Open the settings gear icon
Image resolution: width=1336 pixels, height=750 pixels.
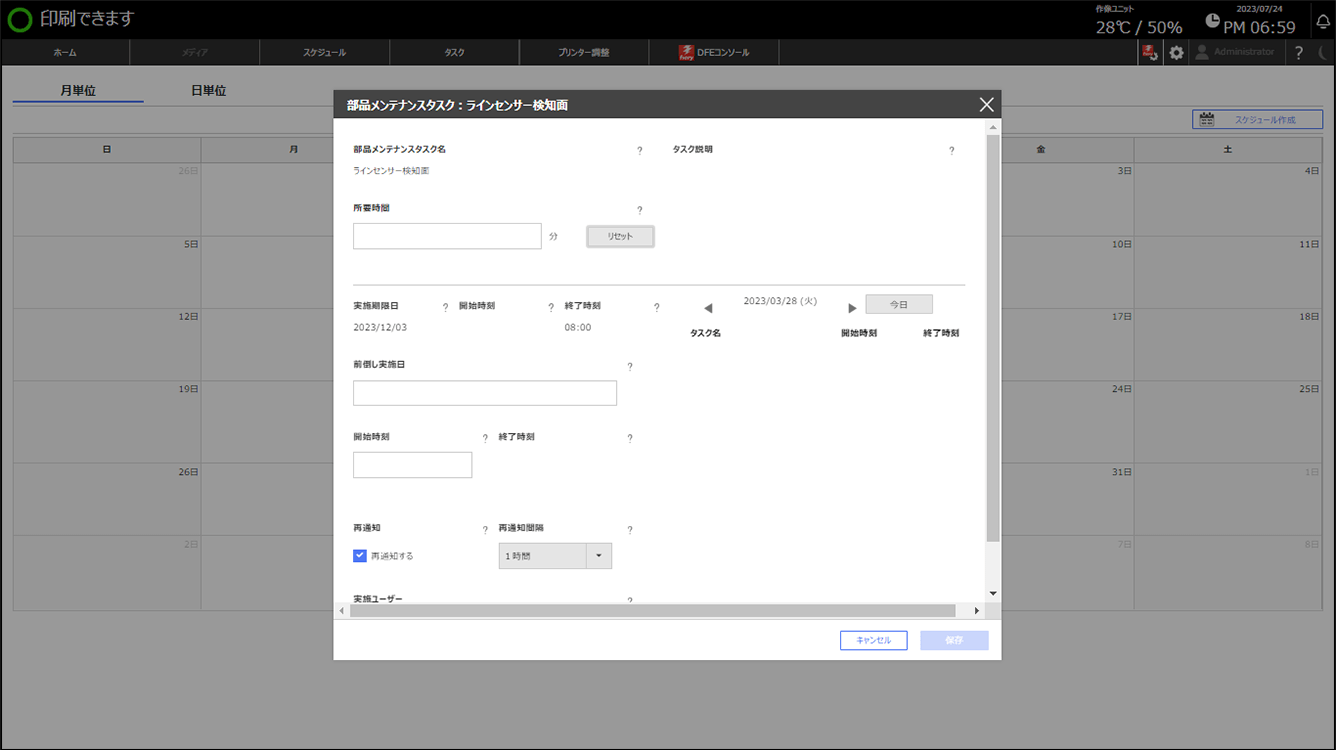coord(1176,53)
